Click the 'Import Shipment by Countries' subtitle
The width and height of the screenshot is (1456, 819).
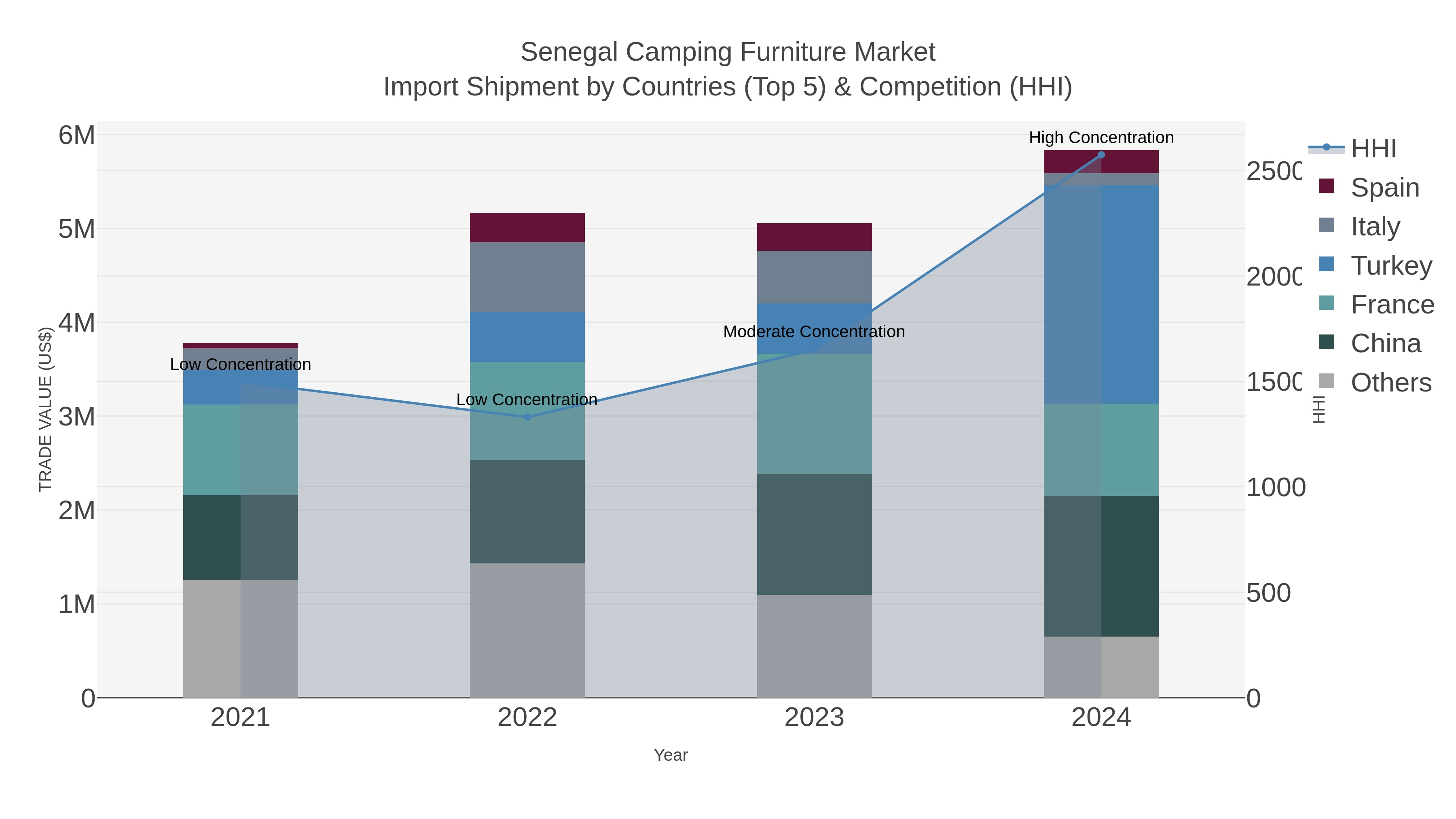[x=728, y=87]
